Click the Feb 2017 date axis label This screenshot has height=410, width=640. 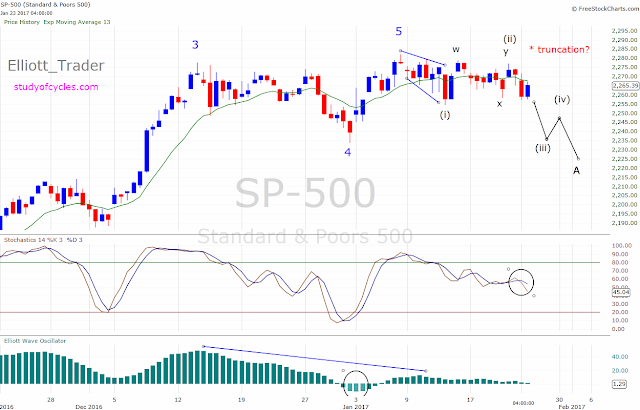572,407
